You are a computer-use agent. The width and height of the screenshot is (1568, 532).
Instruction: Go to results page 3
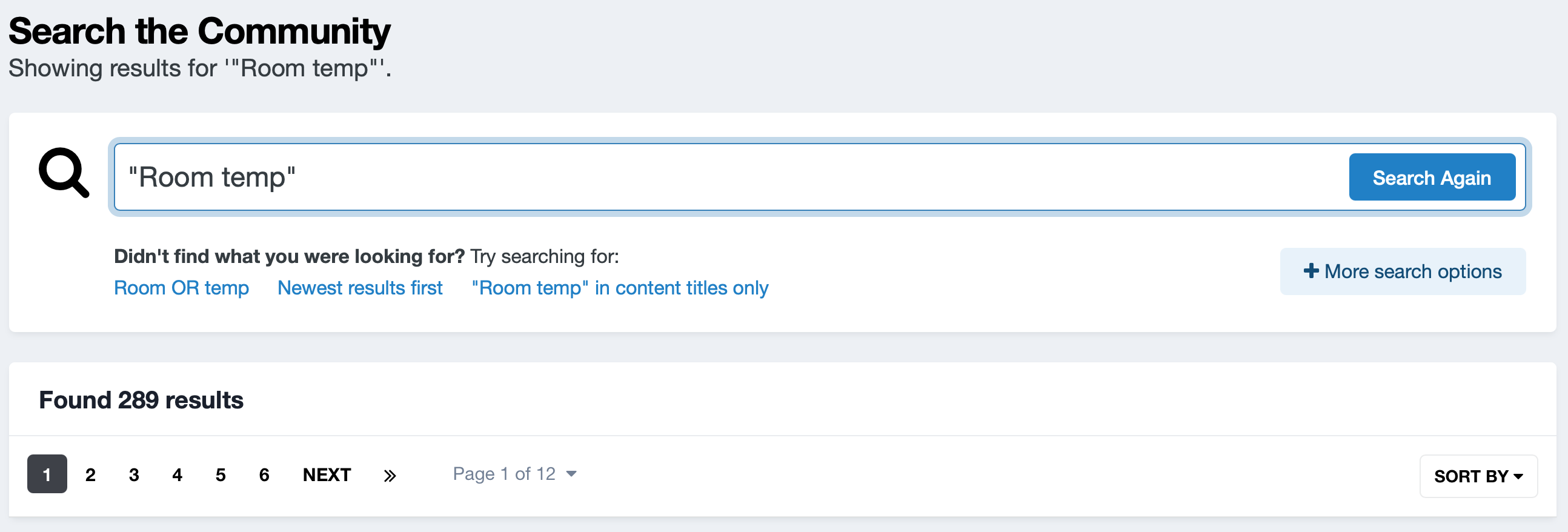[x=134, y=475]
